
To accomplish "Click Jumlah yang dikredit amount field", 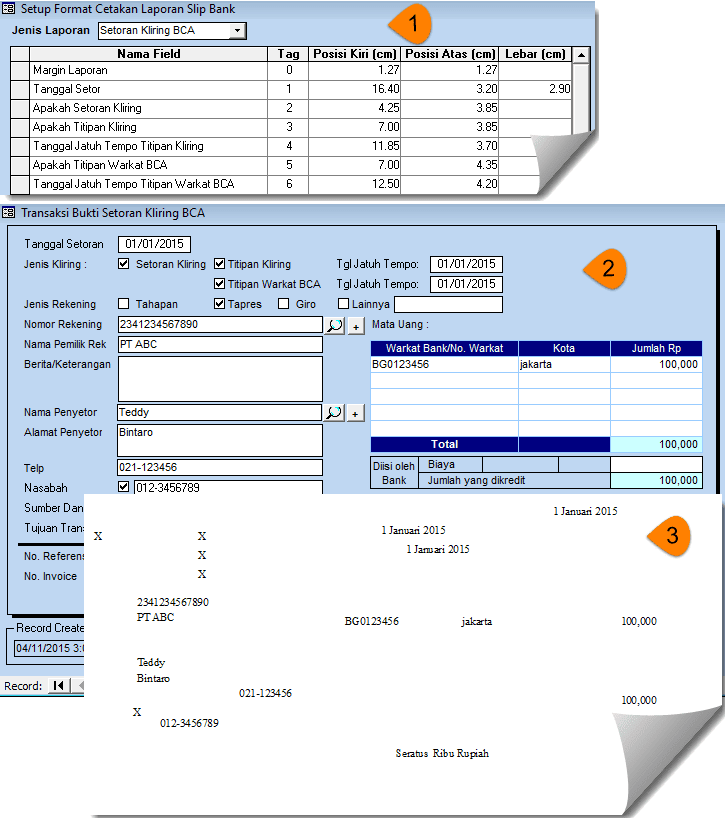I will click(656, 480).
